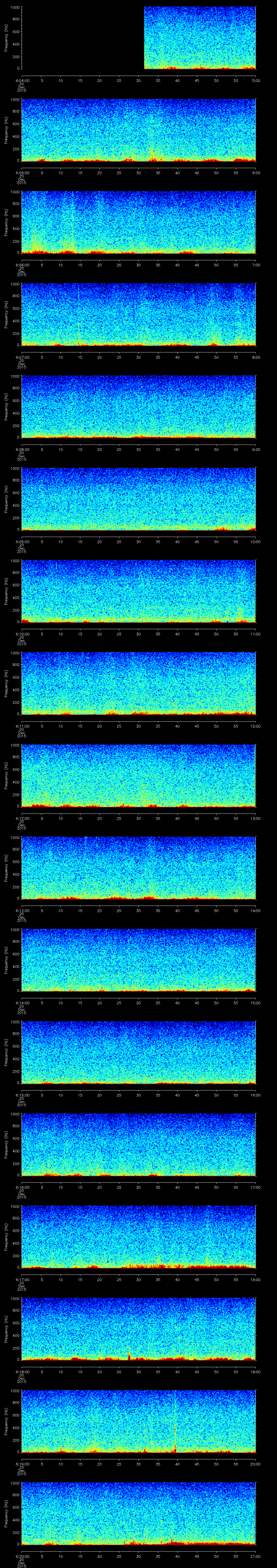Select the spectrogram panel starting at 6:06:00
Image resolution: width=277 pixels, height=1568 pixels.
pyautogui.click(x=139, y=223)
